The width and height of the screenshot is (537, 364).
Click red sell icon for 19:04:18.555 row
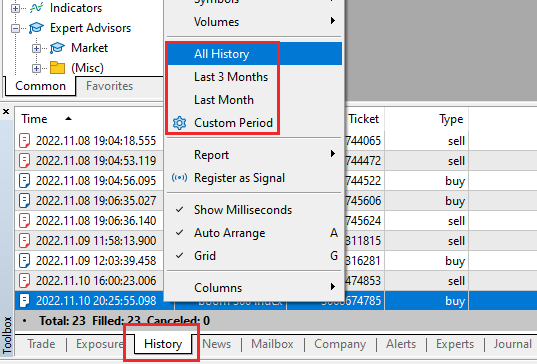pyautogui.click(x=24, y=141)
